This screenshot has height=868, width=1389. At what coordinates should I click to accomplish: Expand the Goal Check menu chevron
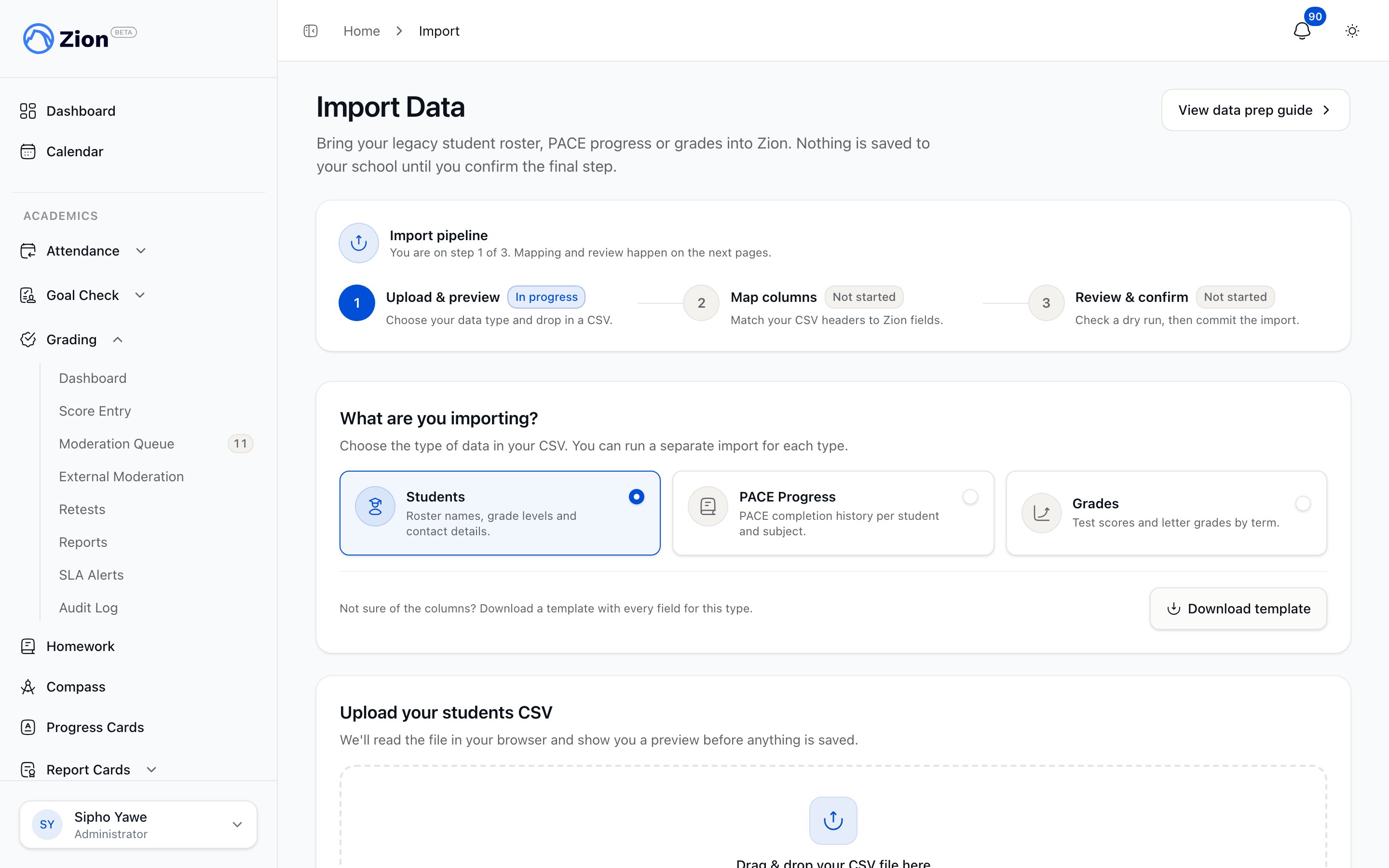click(139, 295)
